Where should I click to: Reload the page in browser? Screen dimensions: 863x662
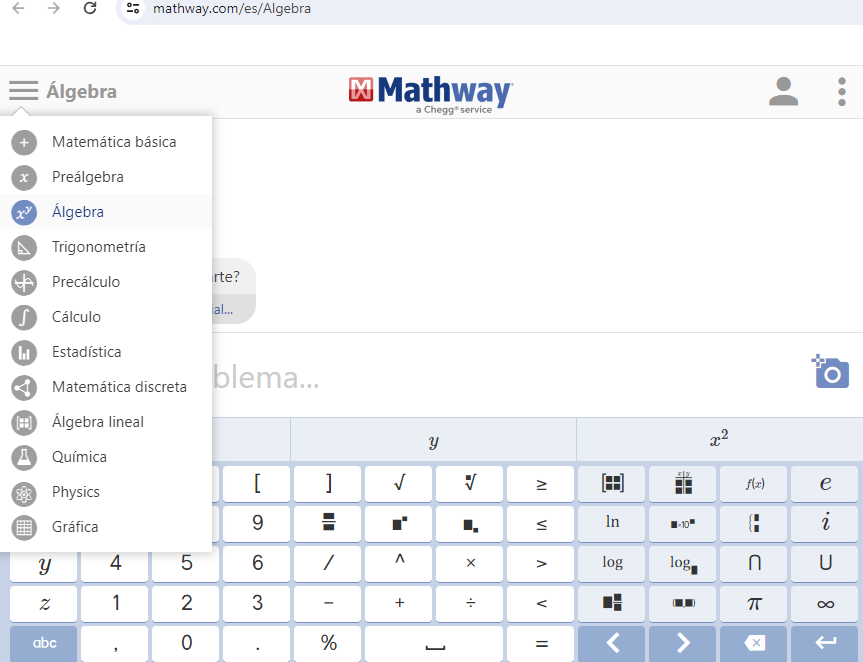coord(90,8)
